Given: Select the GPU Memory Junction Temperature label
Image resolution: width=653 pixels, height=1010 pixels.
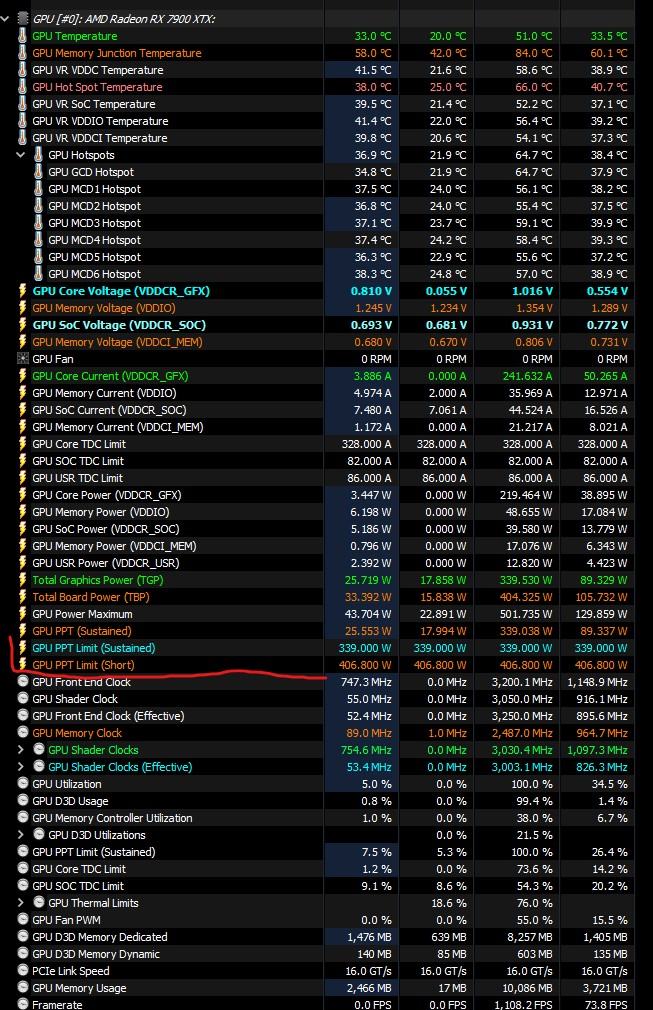Looking at the screenshot, I should pos(117,53).
